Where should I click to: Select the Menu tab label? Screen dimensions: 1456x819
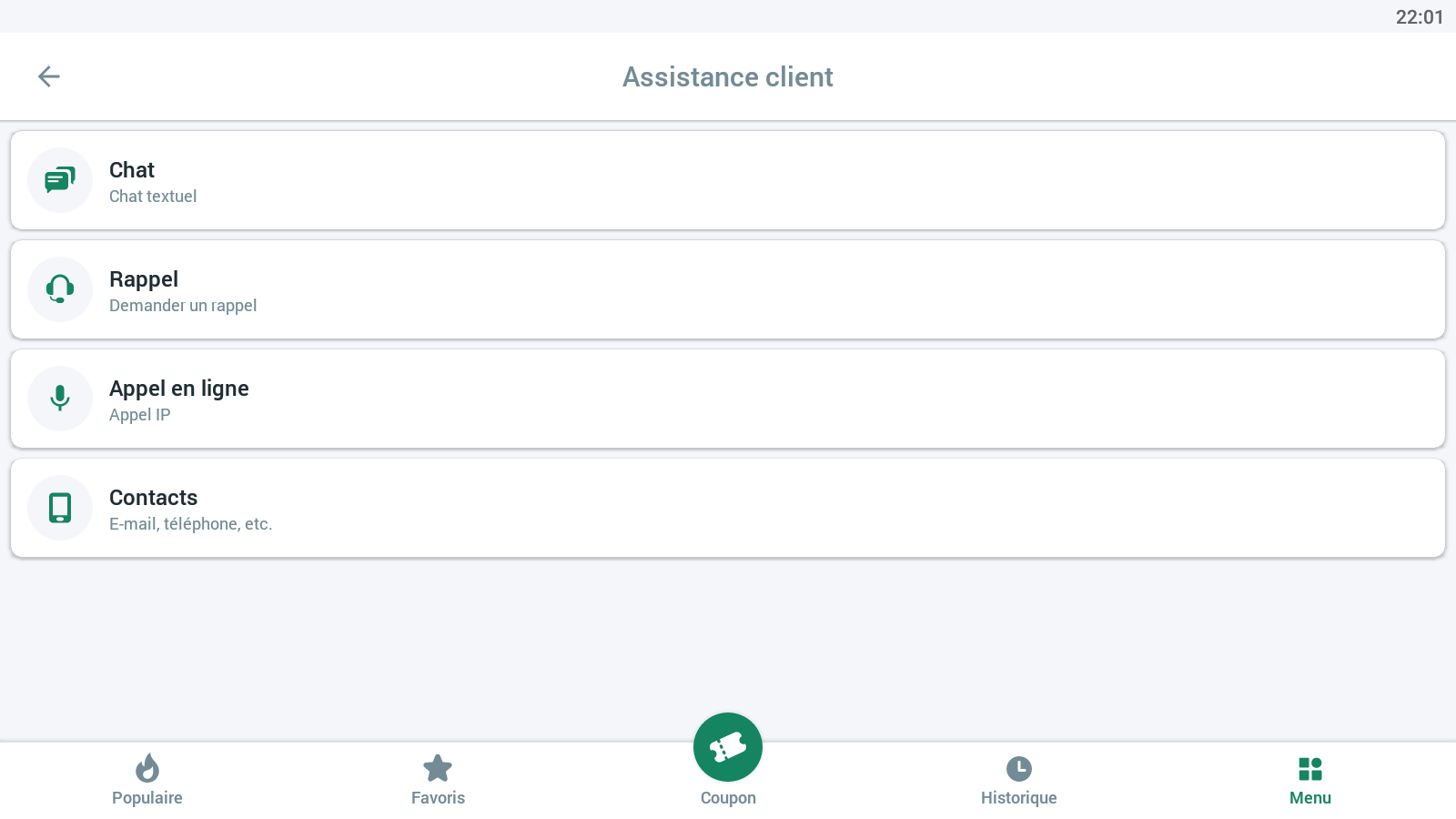click(1310, 798)
